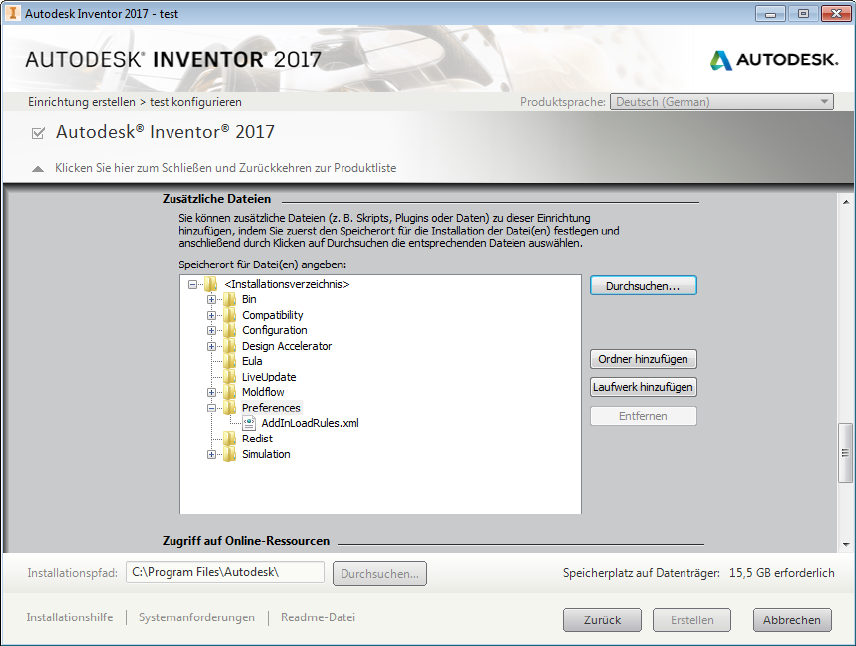Select the Design Accelerator label
856x646 pixels.
tap(287, 346)
